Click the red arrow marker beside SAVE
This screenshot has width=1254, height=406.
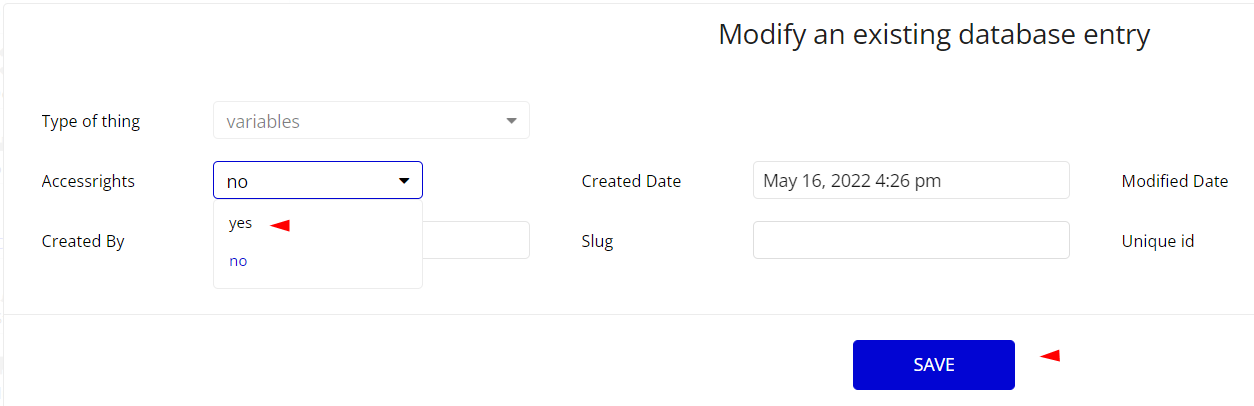click(x=1049, y=355)
